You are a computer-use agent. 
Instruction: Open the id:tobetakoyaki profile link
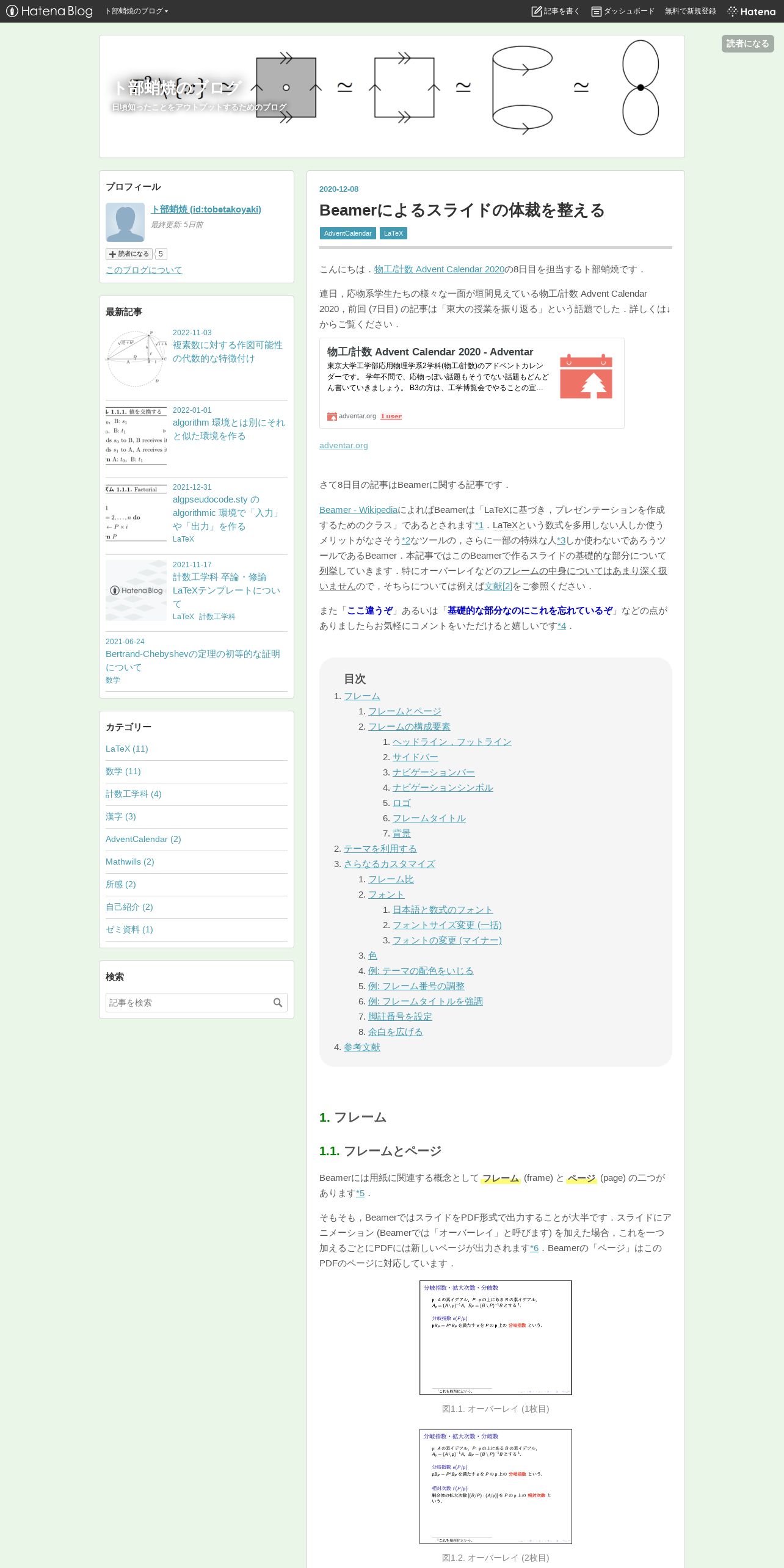[x=206, y=209]
